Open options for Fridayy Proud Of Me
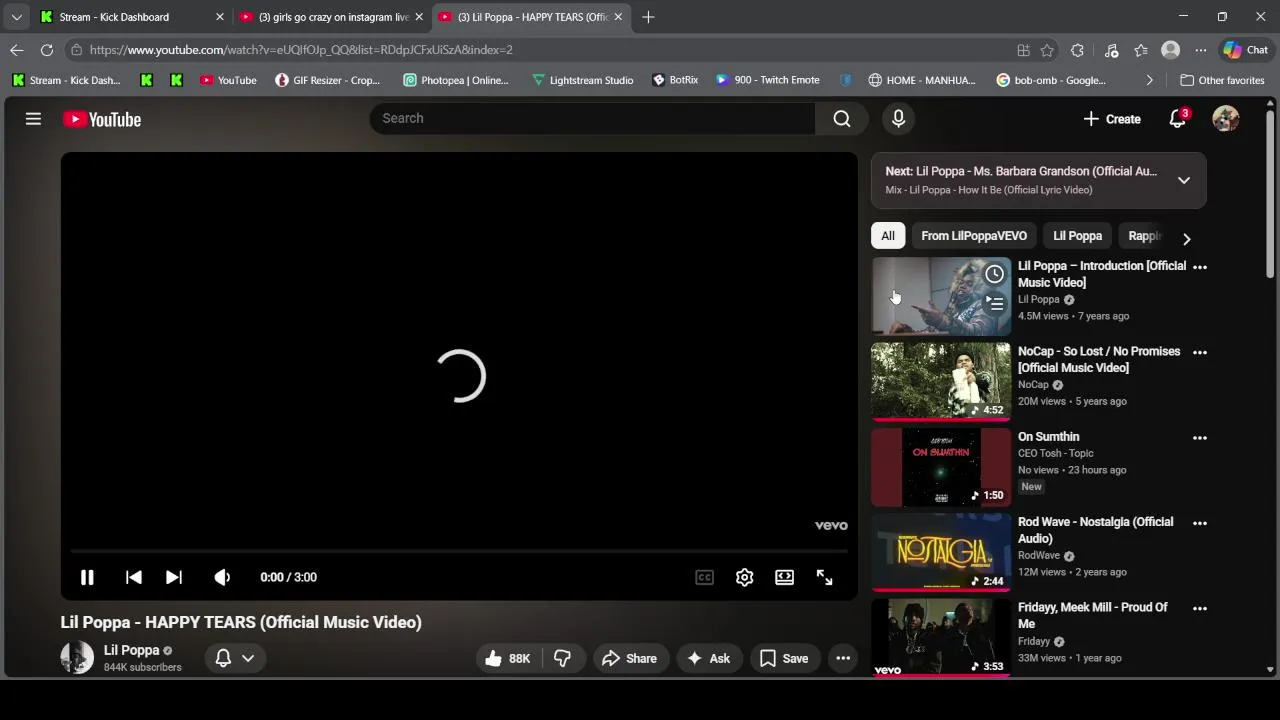 pyautogui.click(x=1200, y=608)
